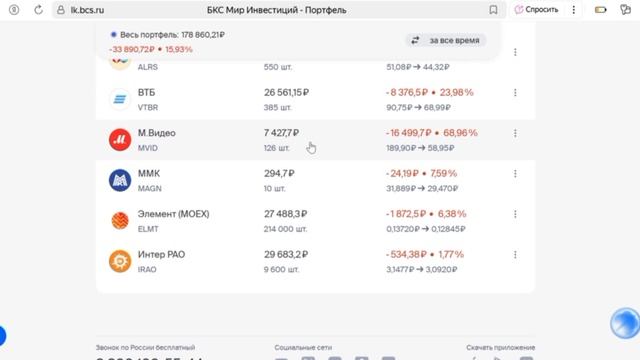Open the three-dot menu for the М.Видео row

(515, 133)
